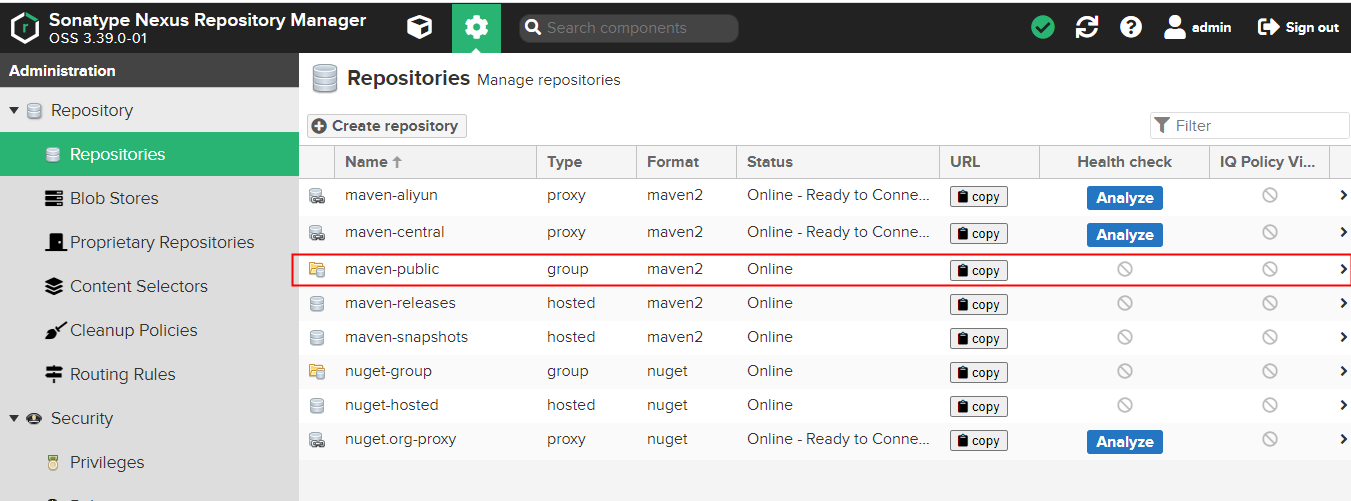Copy URL of maven-releases repository

point(978,304)
